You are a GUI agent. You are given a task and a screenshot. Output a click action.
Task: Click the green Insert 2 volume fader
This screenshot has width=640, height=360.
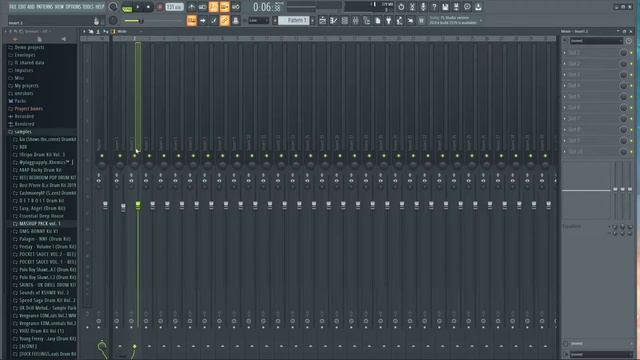click(x=138, y=205)
